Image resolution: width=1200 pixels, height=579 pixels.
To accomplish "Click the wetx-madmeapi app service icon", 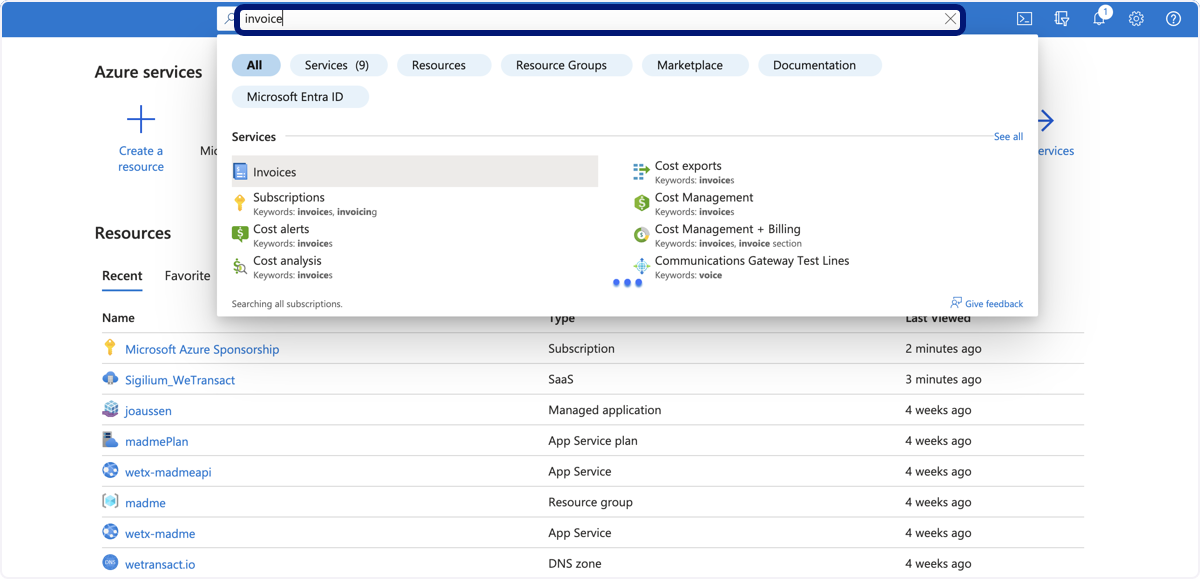I will tap(110, 471).
